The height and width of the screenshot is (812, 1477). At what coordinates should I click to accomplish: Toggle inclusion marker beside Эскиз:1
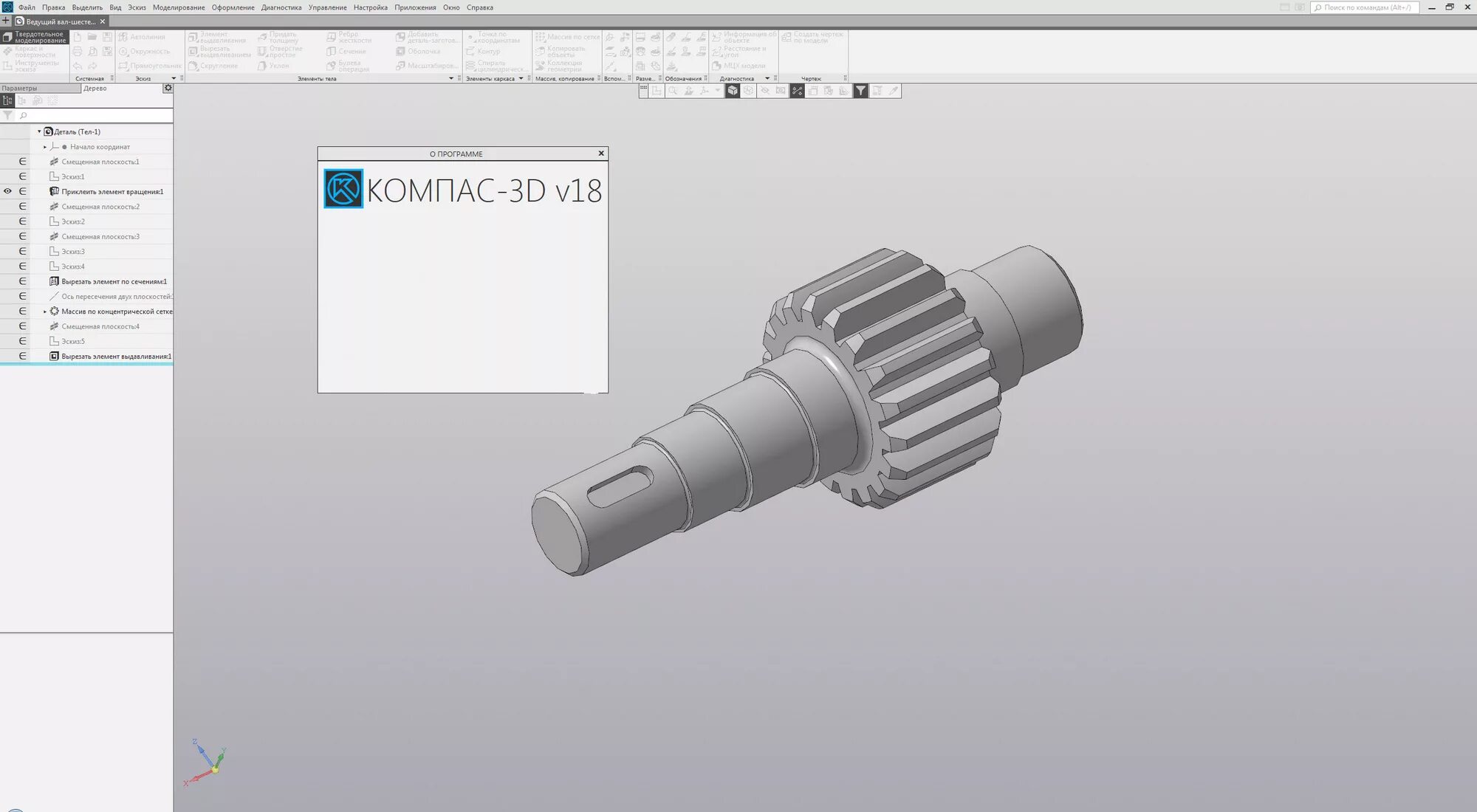[x=22, y=176]
